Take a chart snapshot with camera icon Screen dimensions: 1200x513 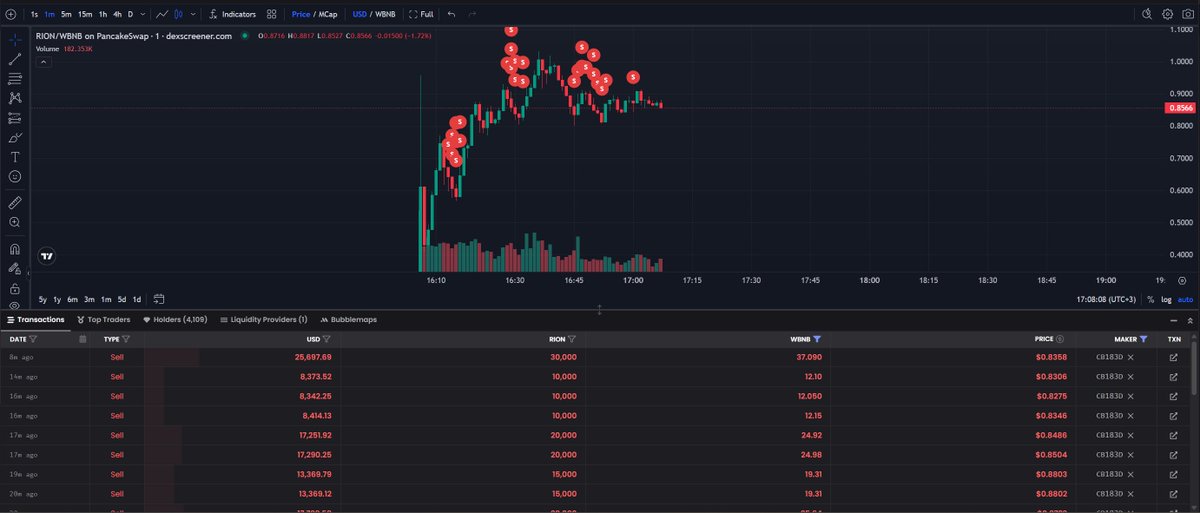(x=1186, y=14)
